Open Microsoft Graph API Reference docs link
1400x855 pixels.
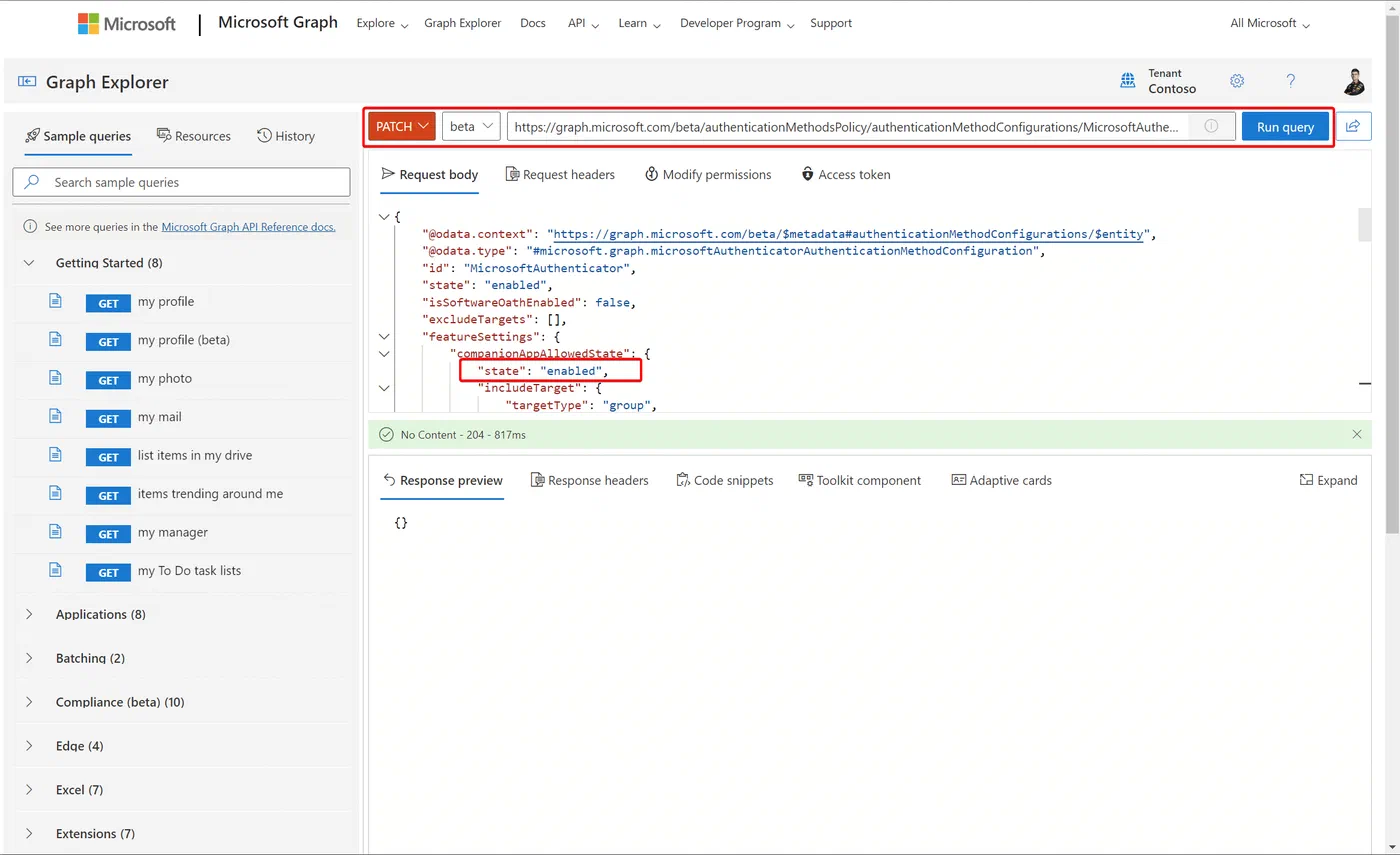pyautogui.click(x=248, y=227)
